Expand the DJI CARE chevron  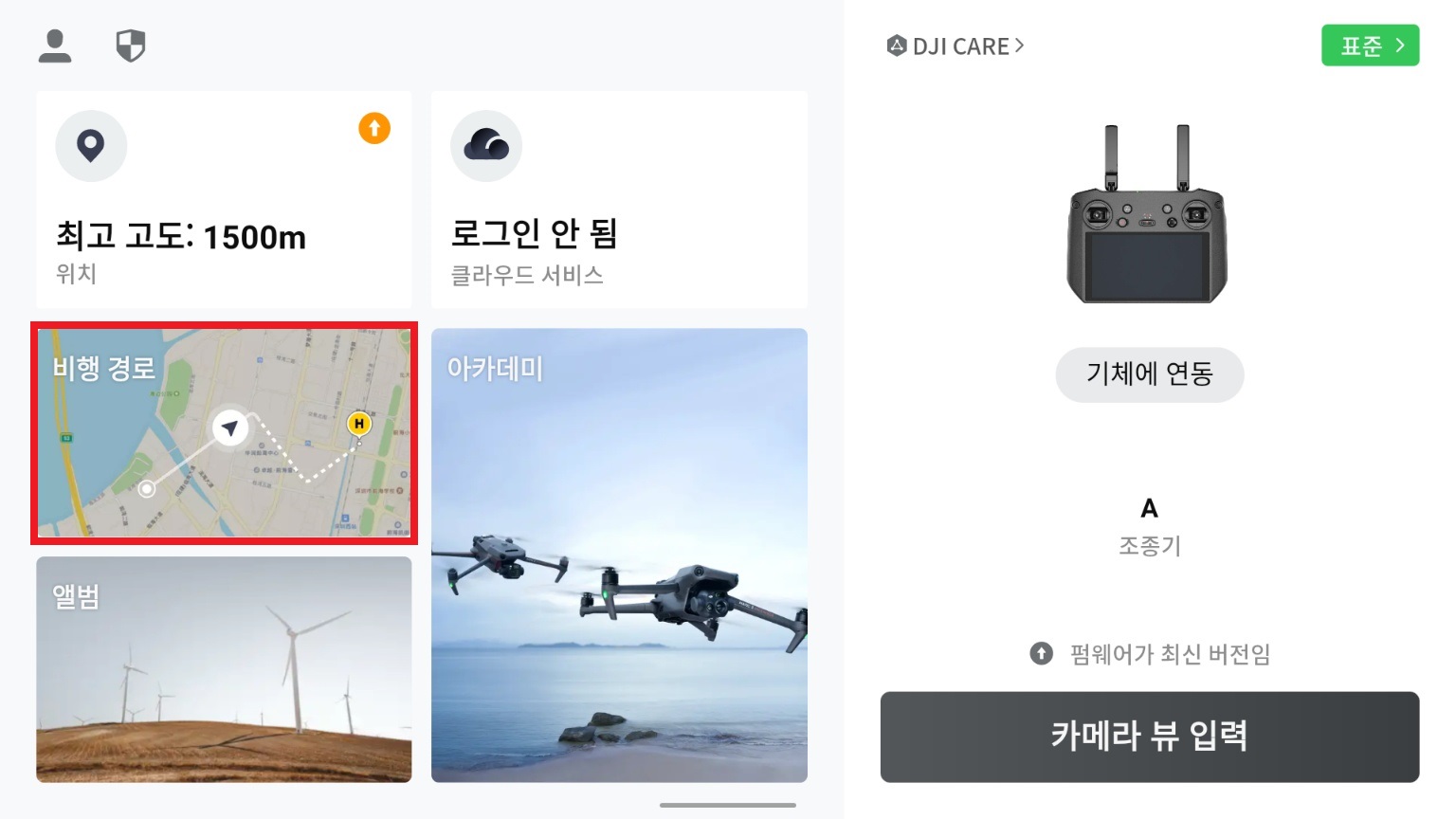1020,45
